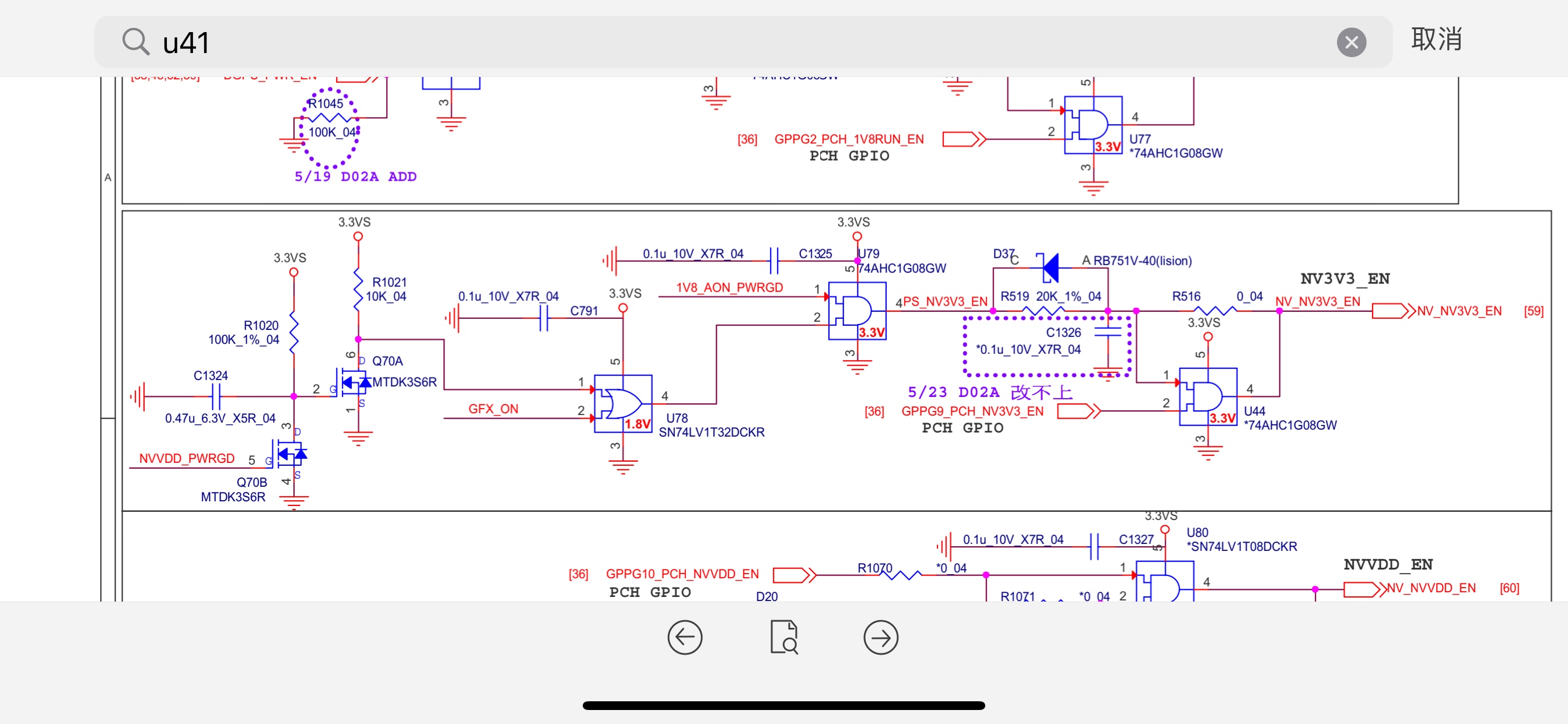Screen dimensions: 1568x724
Task: Tap the GPPG9_PCH_NV3V3_EN net label
Action: (972, 412)
